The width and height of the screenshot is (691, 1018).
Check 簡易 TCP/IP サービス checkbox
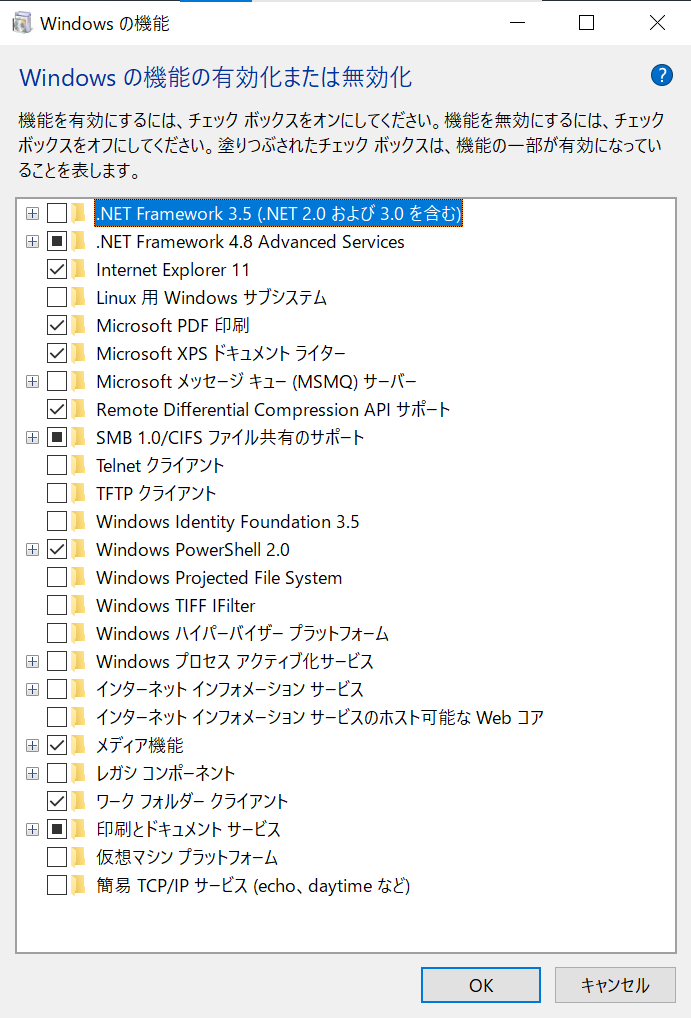(x=57, y=885)
